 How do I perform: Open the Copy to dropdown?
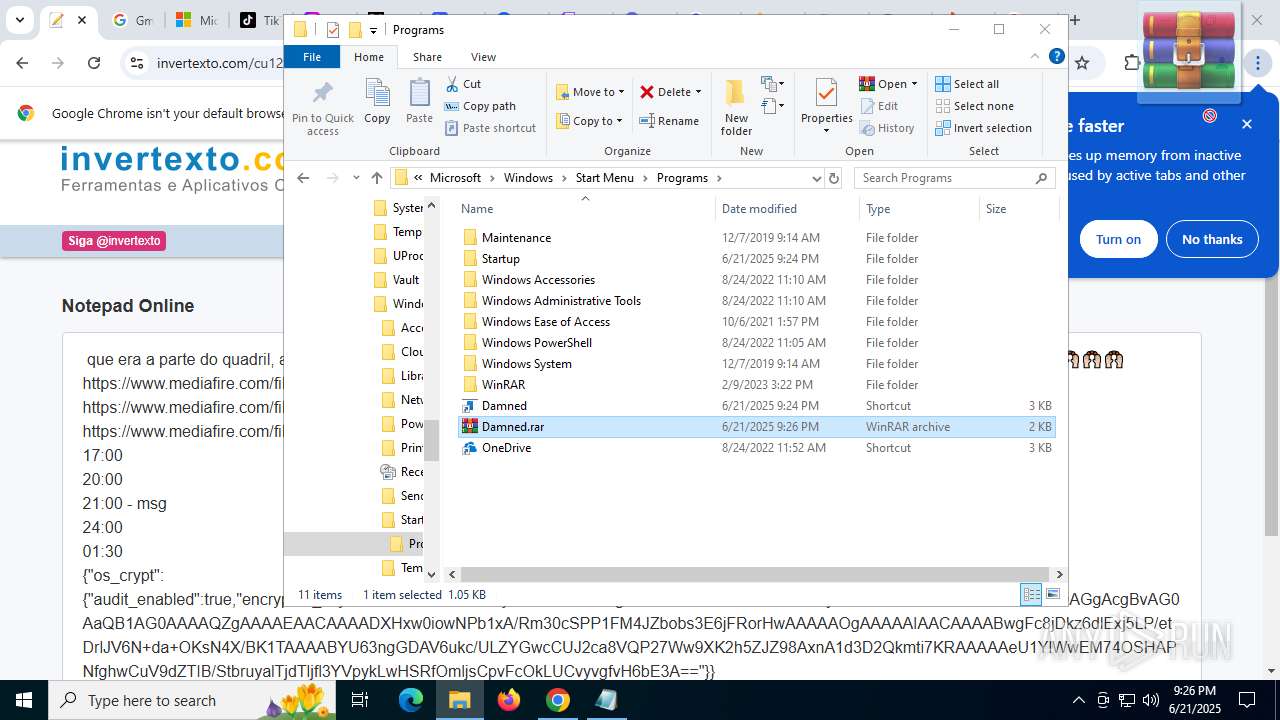tap(590, 121)
